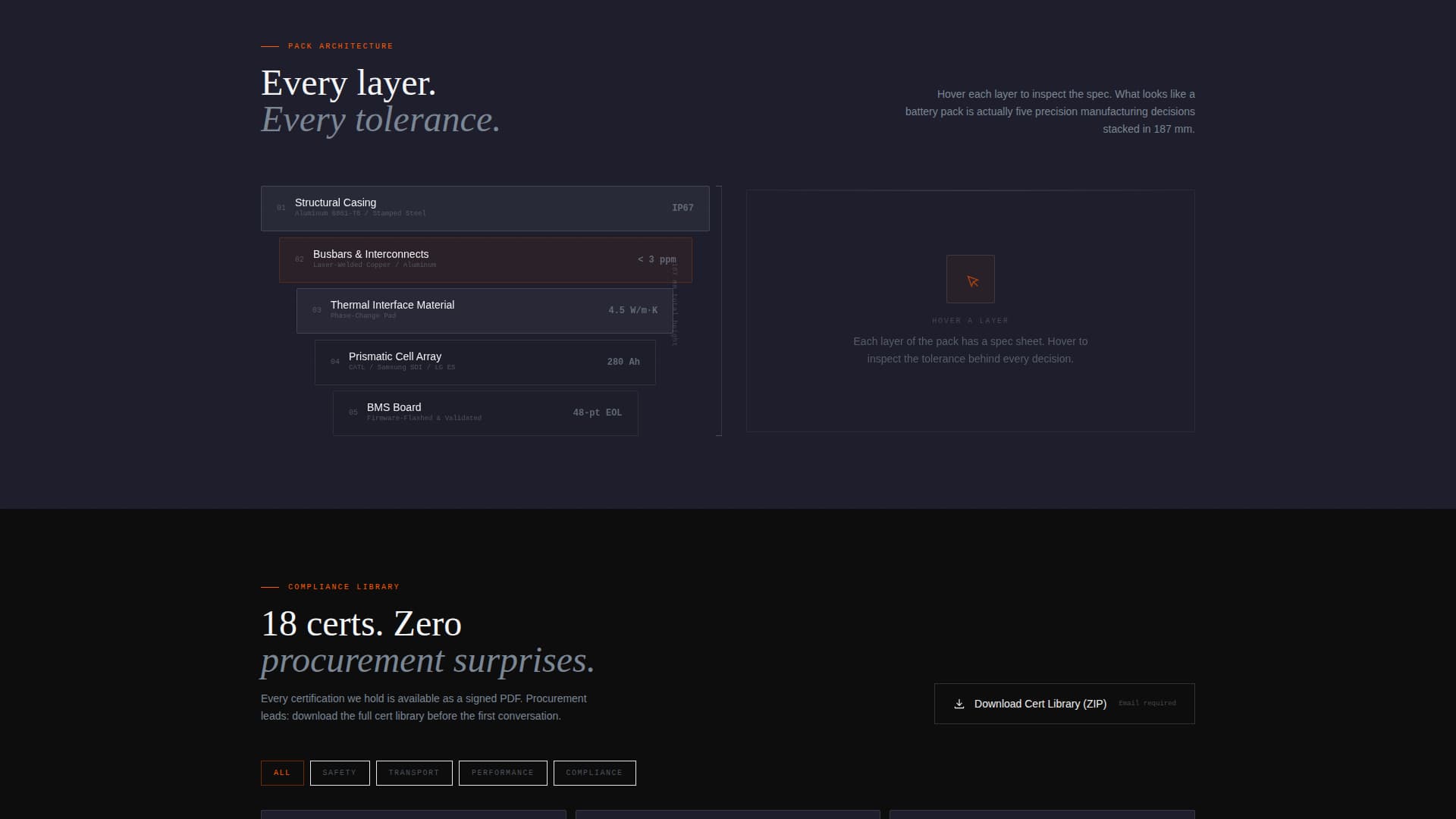Select the BMS Board layer
1456x819 pixels.
coord(485,412)
